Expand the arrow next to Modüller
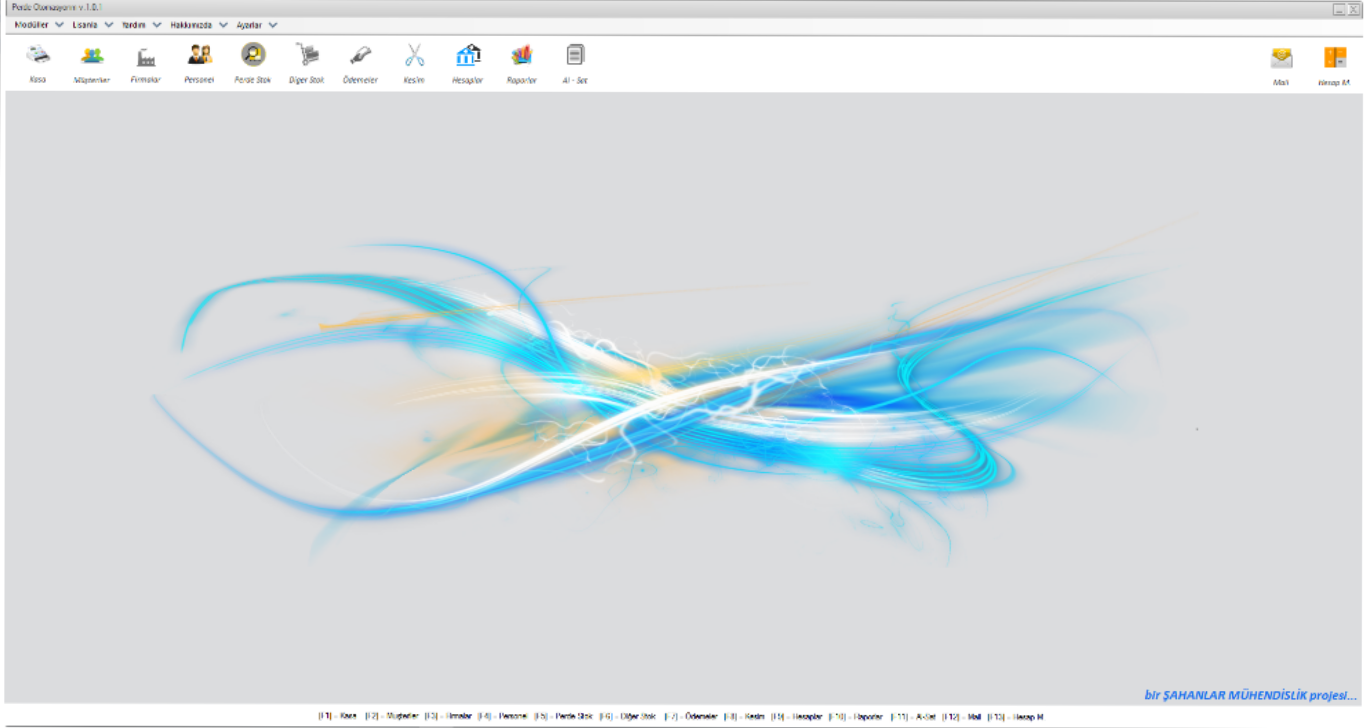The image size is (1366, 728). [59, 25]
